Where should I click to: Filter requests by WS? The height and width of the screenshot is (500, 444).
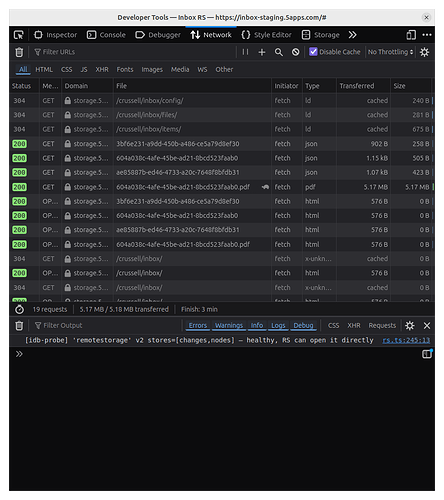tap(202, 69)
